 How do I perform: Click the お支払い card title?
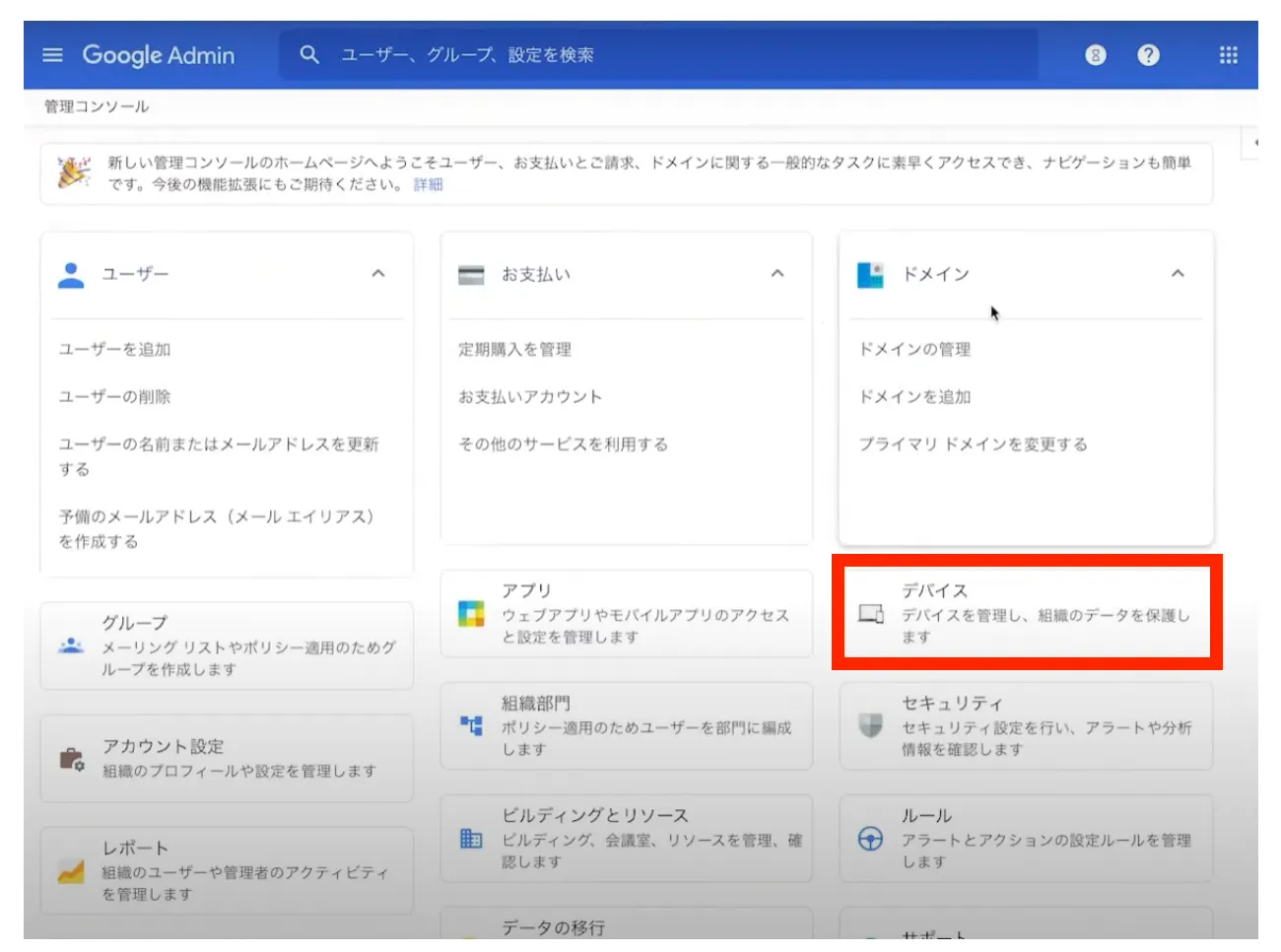click(536, 274)
